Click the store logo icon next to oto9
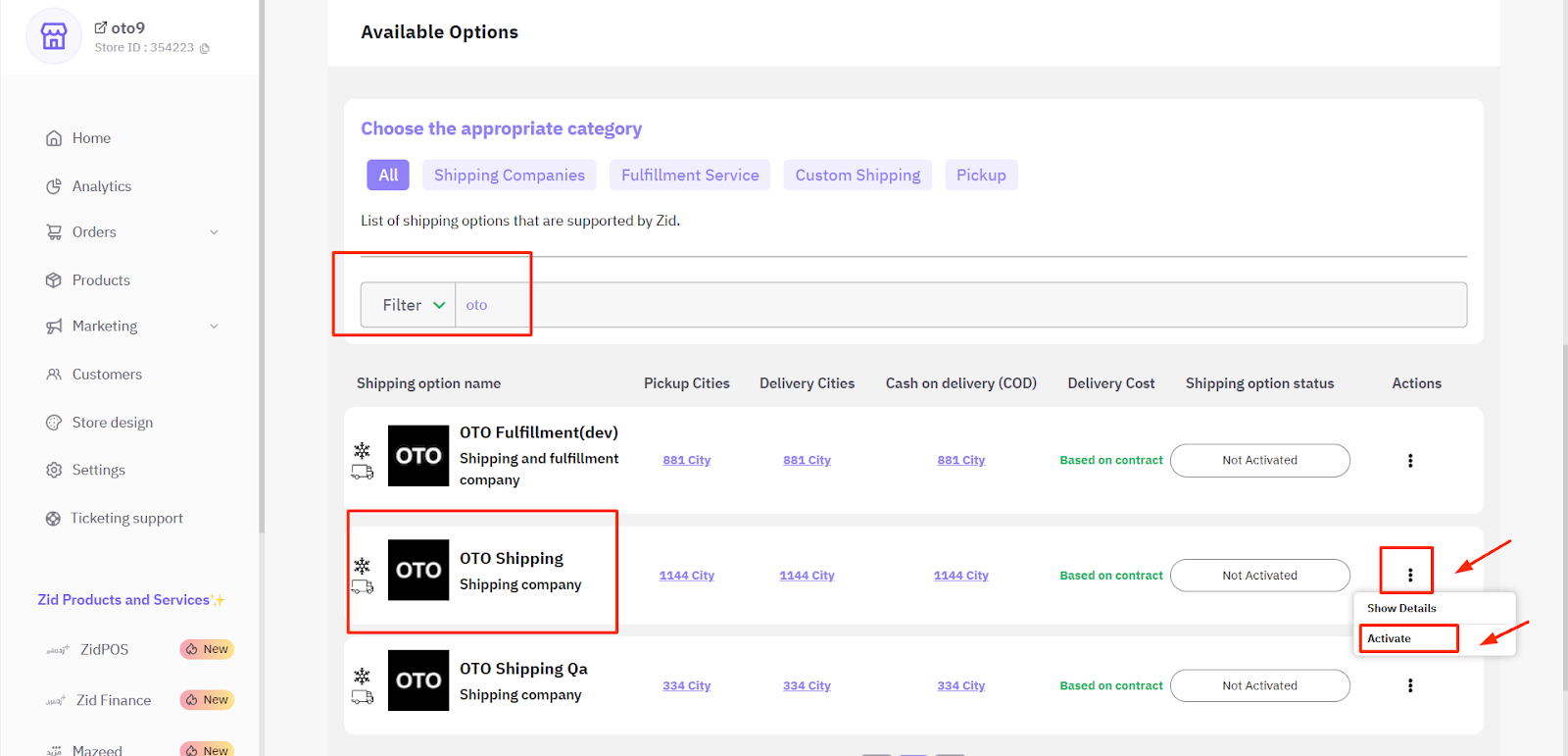This screenshot has height=756, width=1568. click(x=53, y=37)
